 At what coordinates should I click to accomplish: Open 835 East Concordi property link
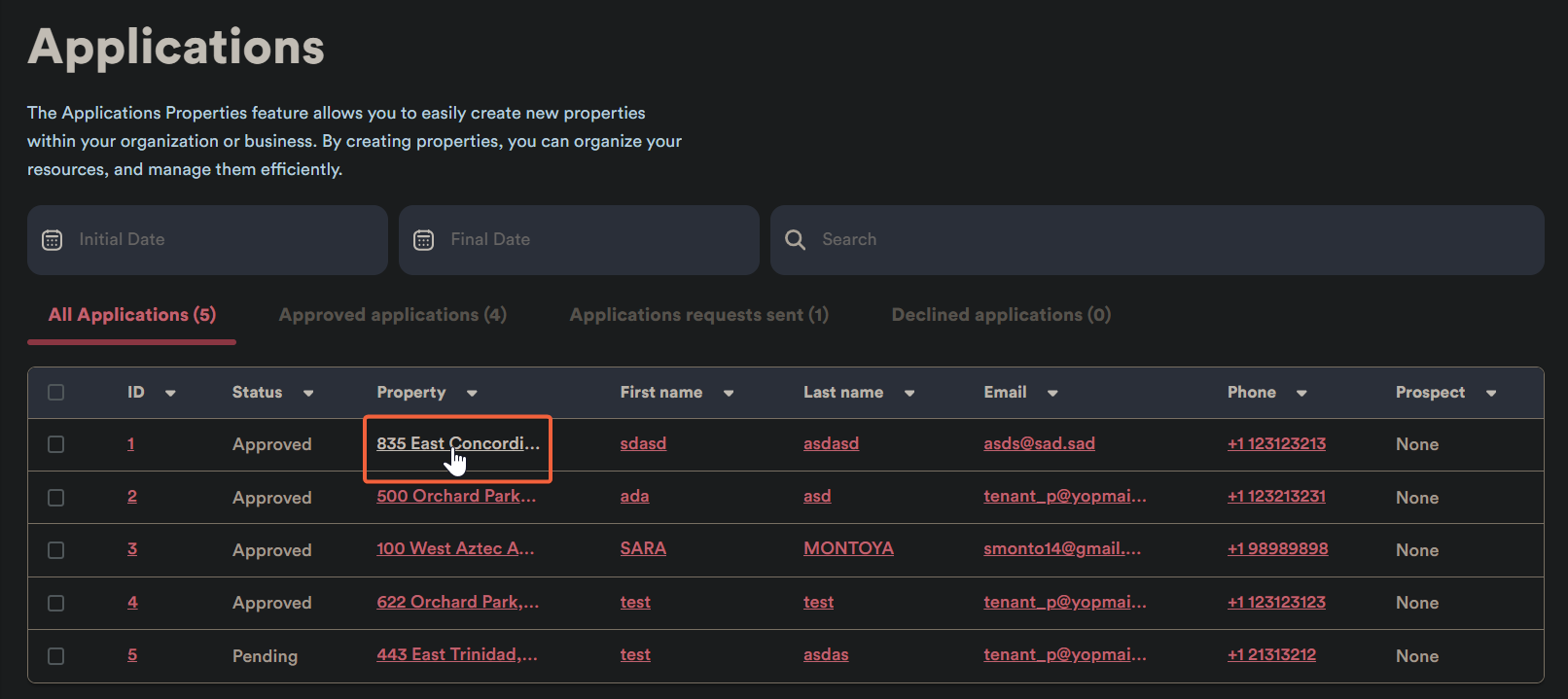coord(457,444)
